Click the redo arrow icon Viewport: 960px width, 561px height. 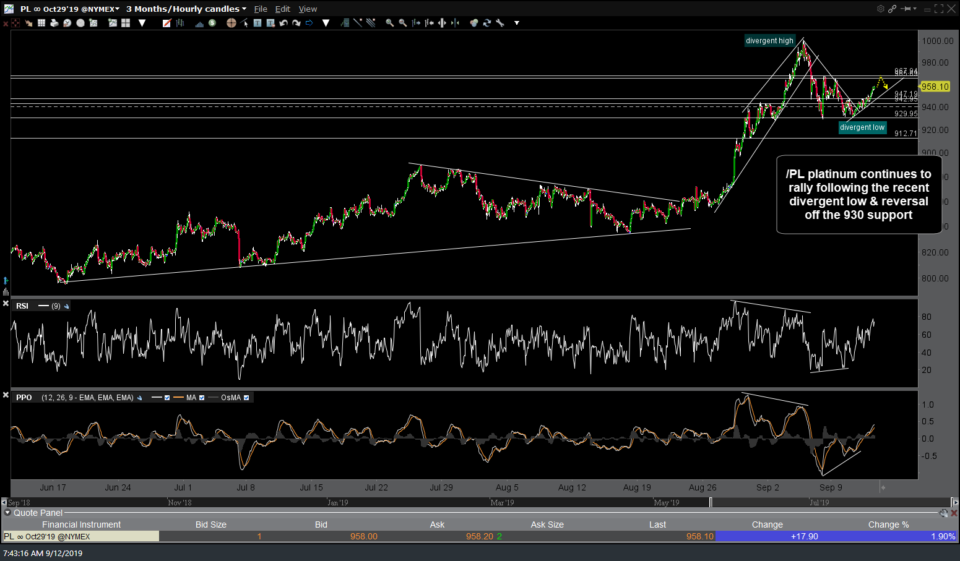pyautogui.click(x=296, y=23)
